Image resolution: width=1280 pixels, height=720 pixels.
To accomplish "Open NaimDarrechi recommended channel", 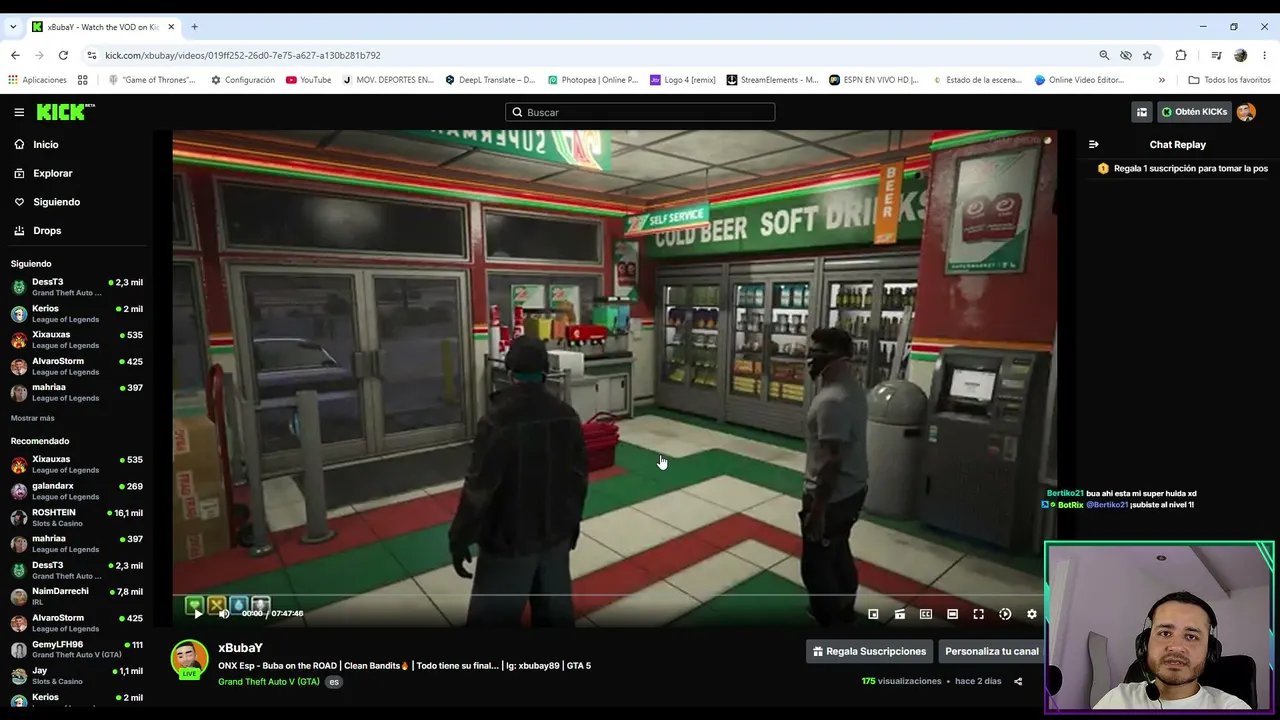I will tap(77, 596).
